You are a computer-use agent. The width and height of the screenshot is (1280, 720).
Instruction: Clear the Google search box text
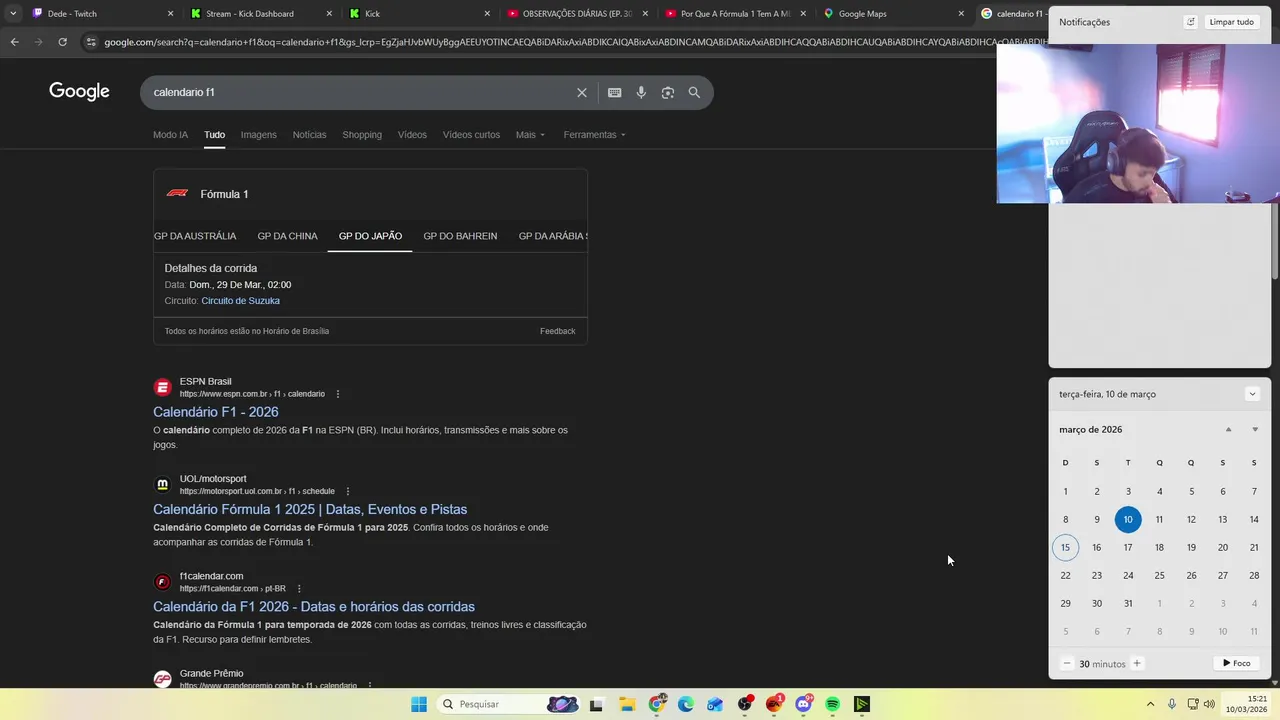coord(582,92)
